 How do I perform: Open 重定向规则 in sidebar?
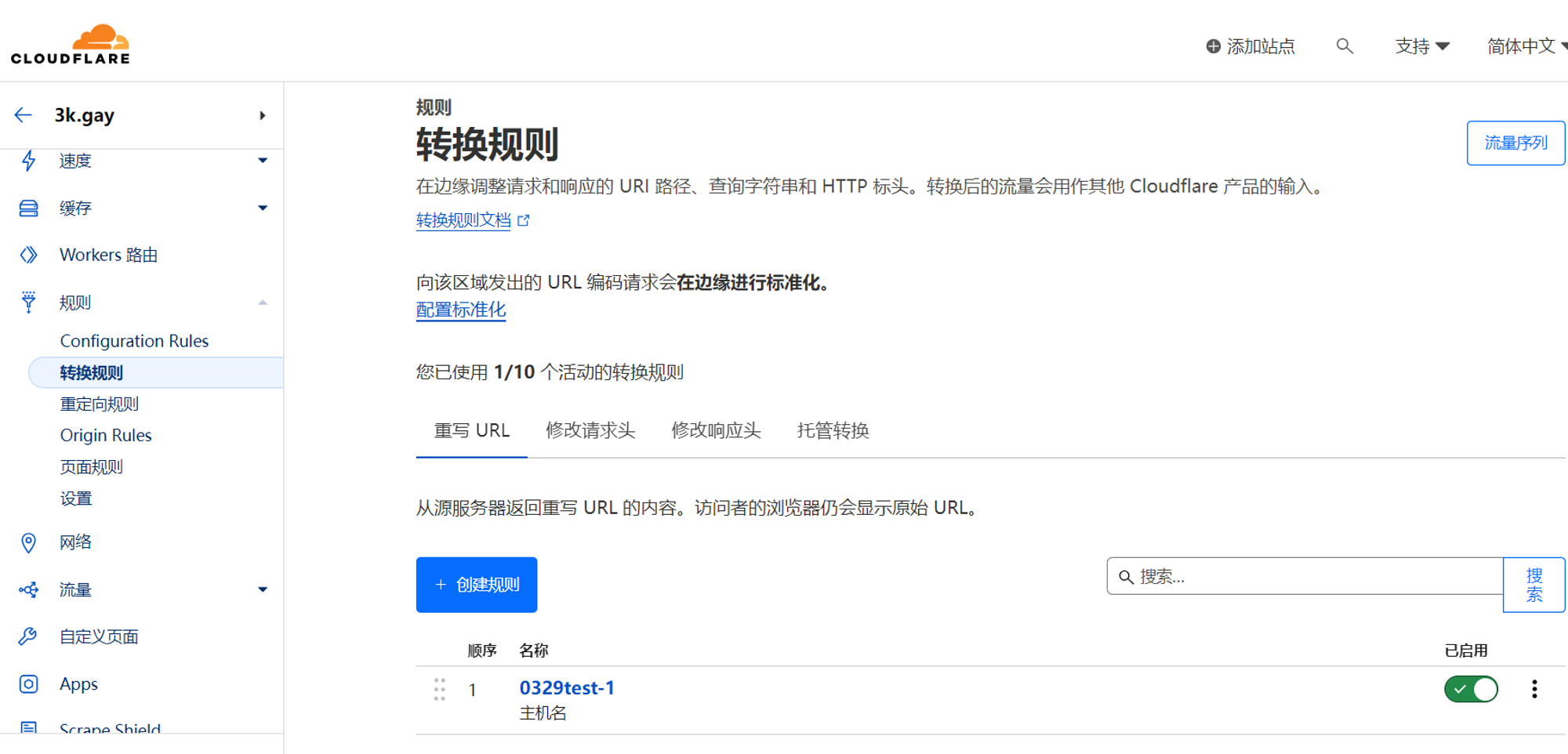[100, 404]
